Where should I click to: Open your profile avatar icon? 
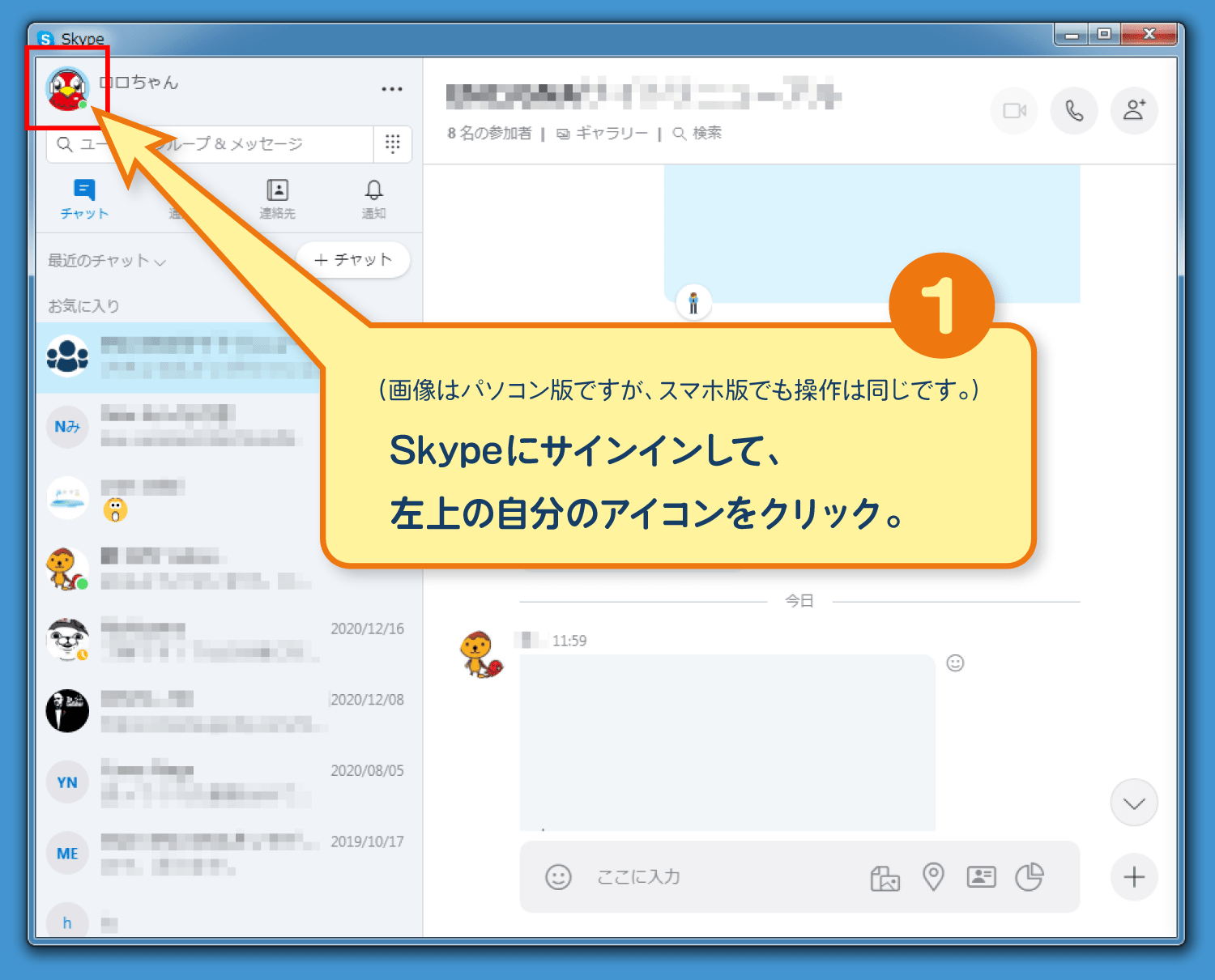(67, 89)
